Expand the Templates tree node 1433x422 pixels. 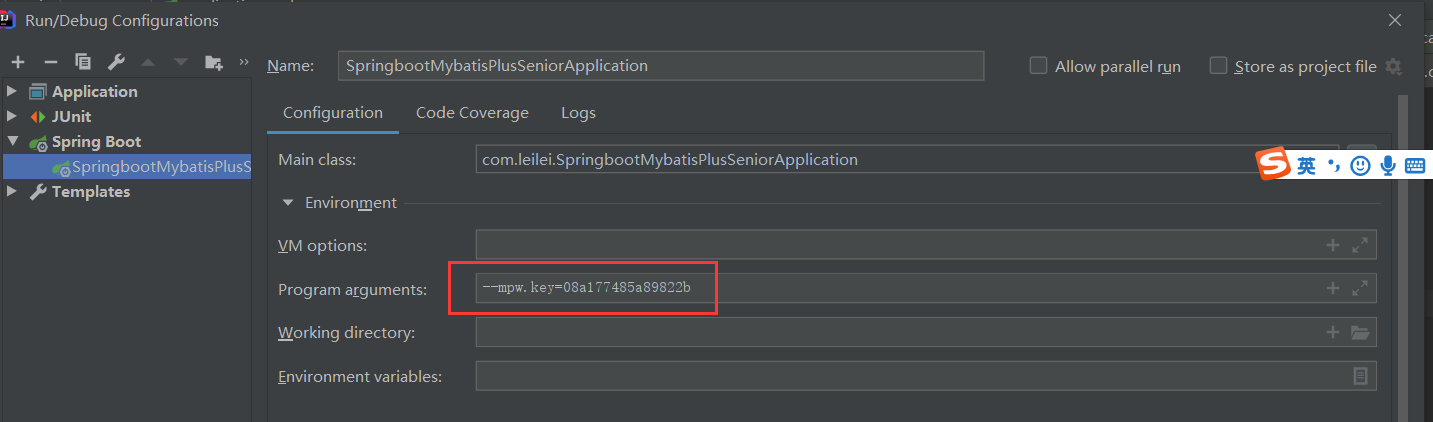pos(12,191)
